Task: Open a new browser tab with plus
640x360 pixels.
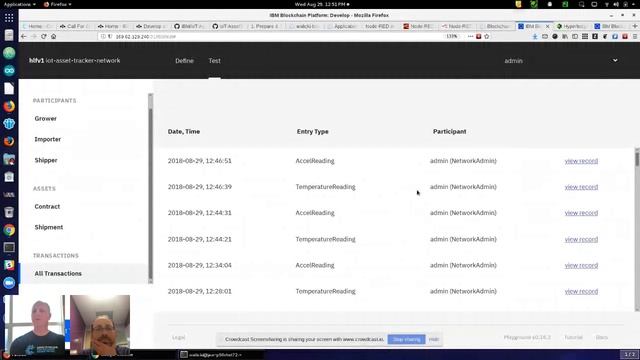Action: pyautogui.click(x=635, y=26)
